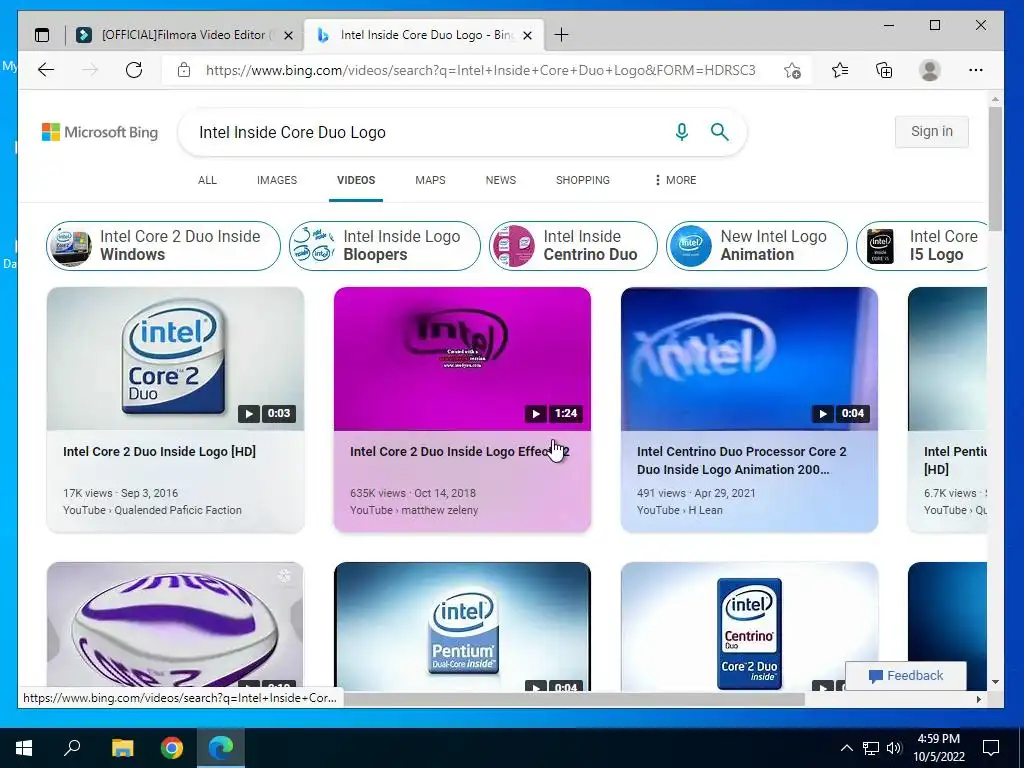Image resolution: width=1024 pixels, height=768 pixels.
Task: Switch to ALL search results
Action: point(207,180)
